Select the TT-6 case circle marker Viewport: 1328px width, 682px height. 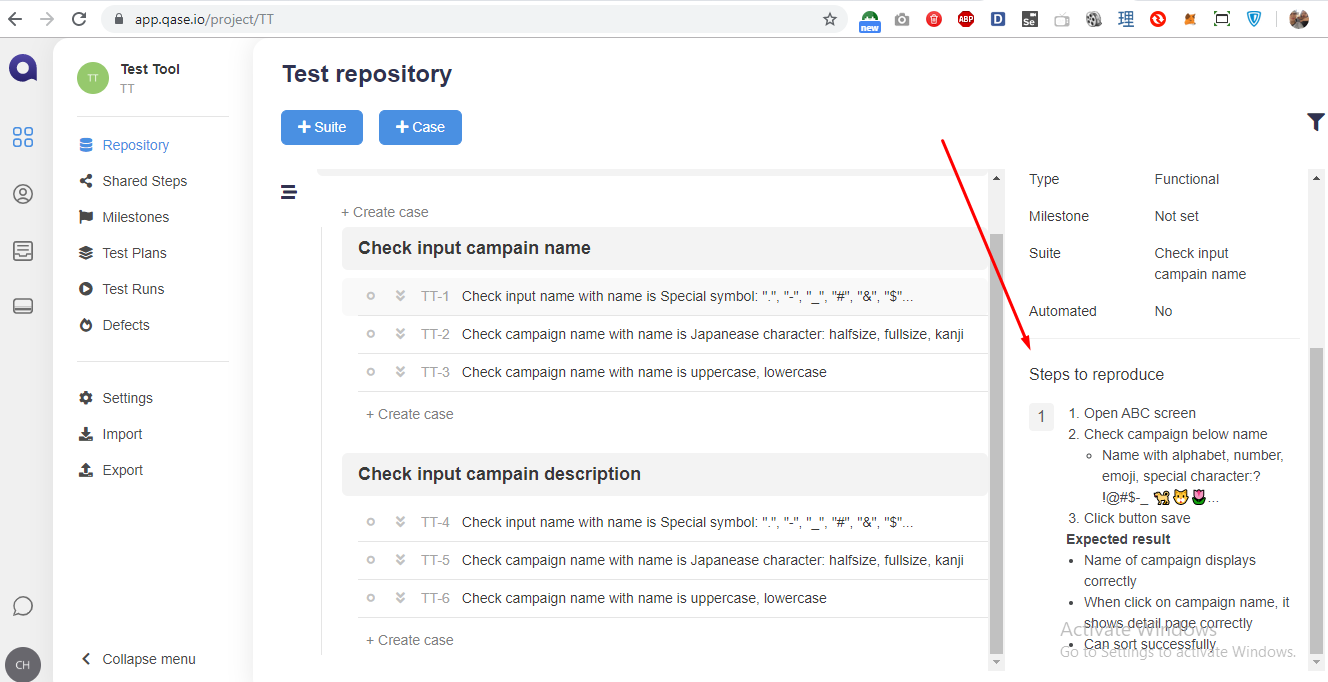point(371,598)
